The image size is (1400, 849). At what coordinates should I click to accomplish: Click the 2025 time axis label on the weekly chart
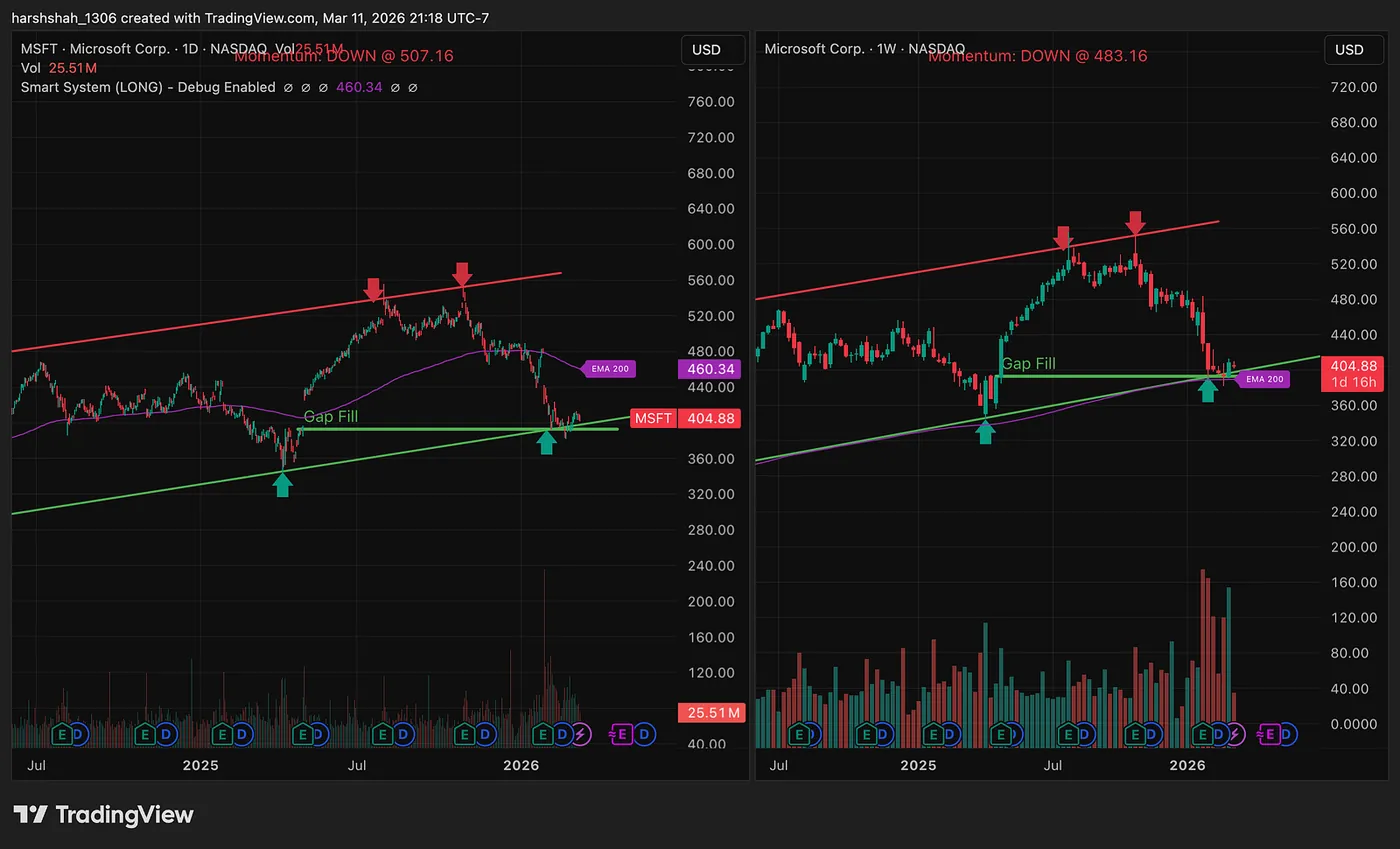point(917,765)
